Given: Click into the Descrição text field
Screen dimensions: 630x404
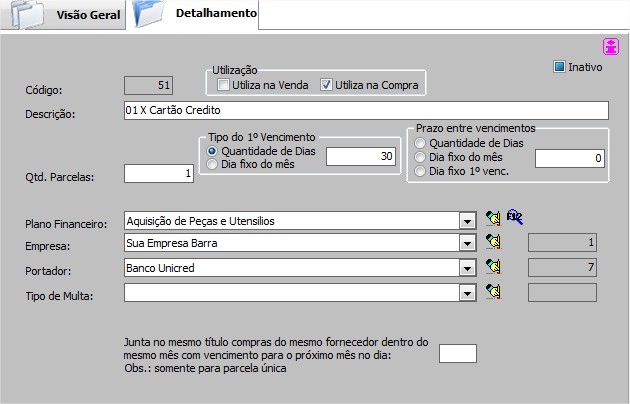Looking at the screenshot, I should point(365,111).
